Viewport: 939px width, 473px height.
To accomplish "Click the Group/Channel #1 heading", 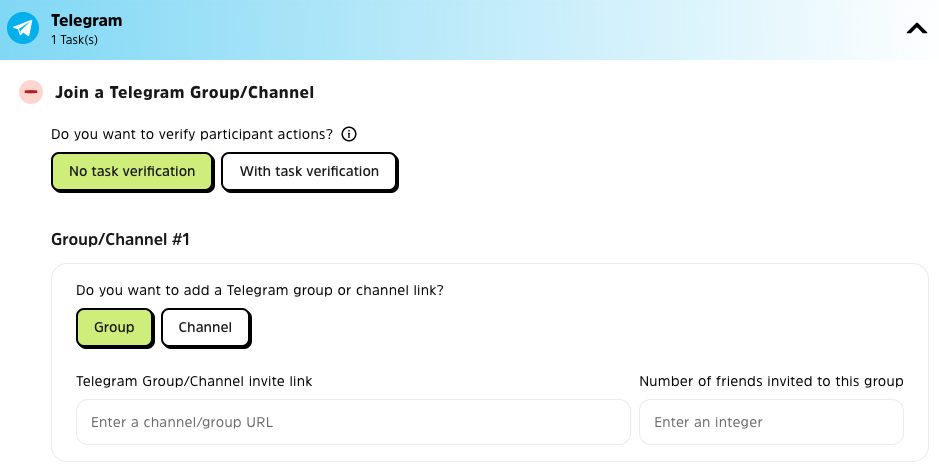I will (x=120, y=240).
